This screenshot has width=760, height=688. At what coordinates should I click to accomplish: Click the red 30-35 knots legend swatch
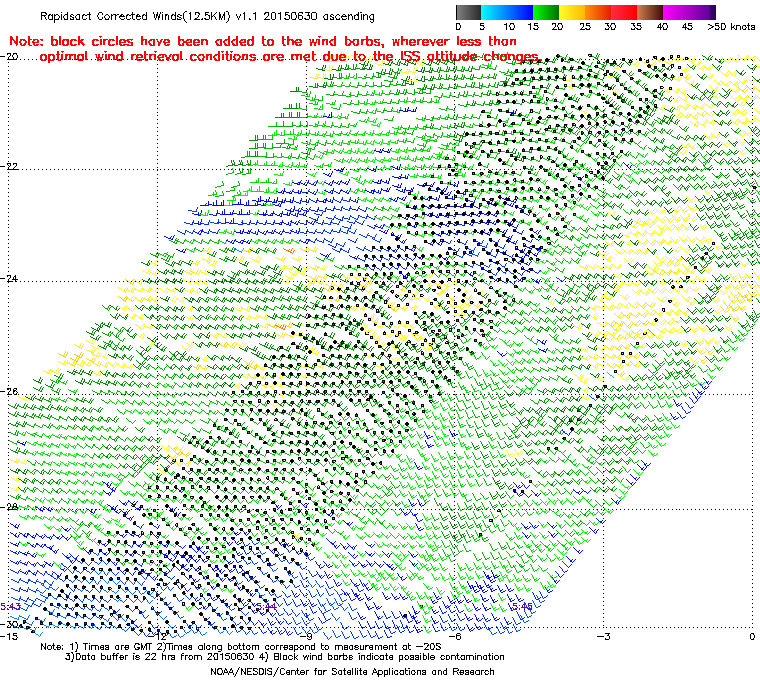point(624,12)
